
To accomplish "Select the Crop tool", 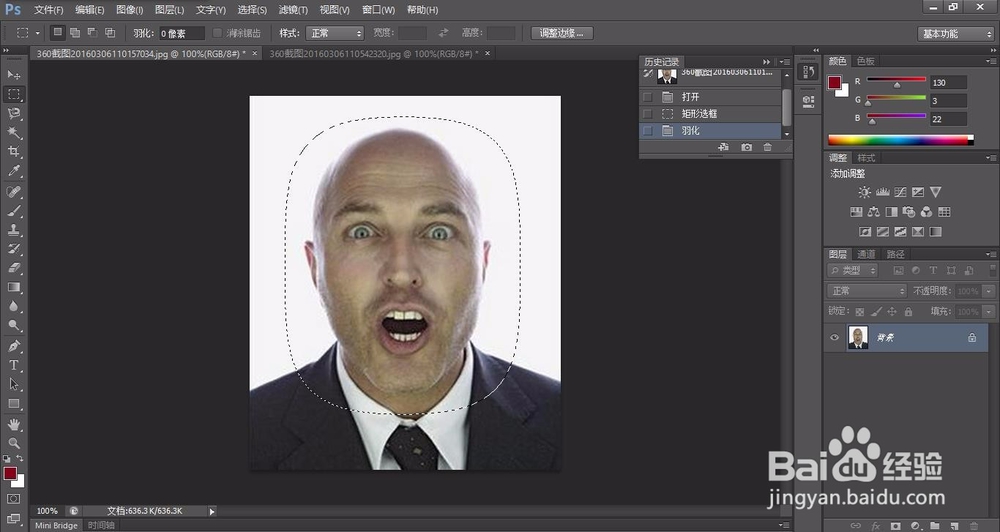I will [13, 152].
